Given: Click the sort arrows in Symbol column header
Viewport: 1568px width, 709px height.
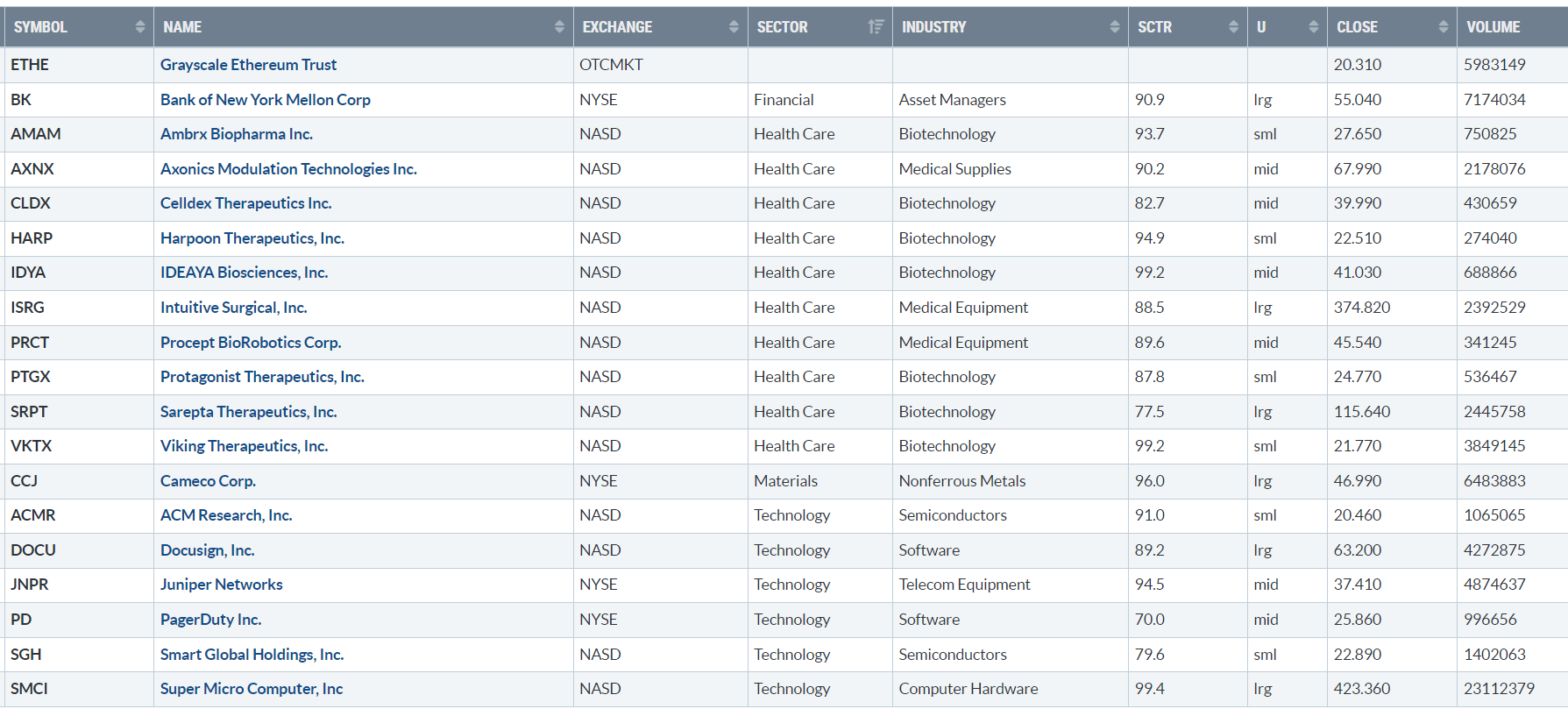Looking at the screenshot, I should 140,27.
